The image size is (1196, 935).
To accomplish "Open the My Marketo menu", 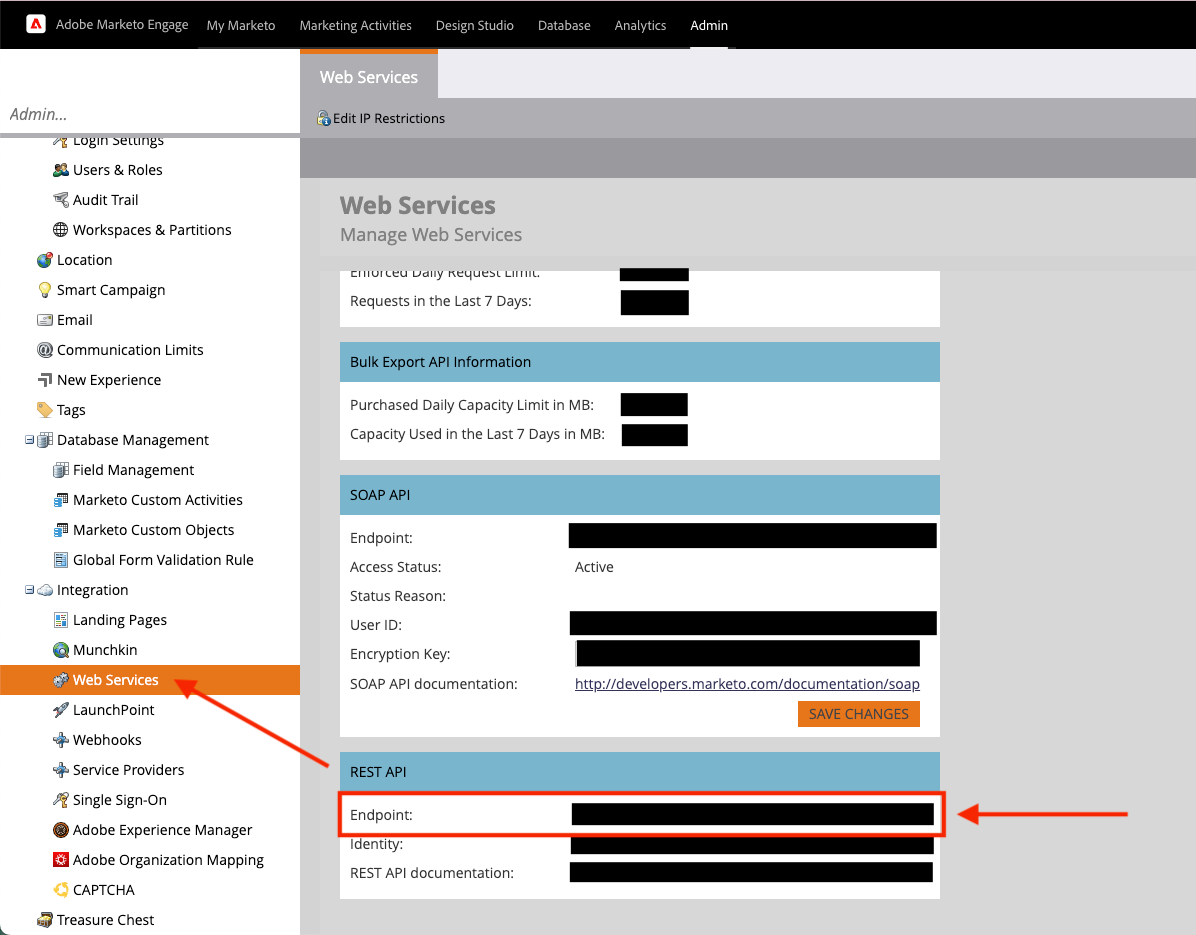I will [241, 25].
